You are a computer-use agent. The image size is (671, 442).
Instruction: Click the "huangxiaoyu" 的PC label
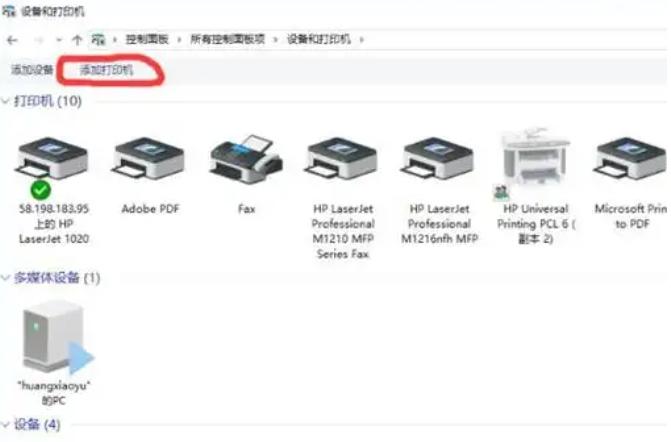54,393
